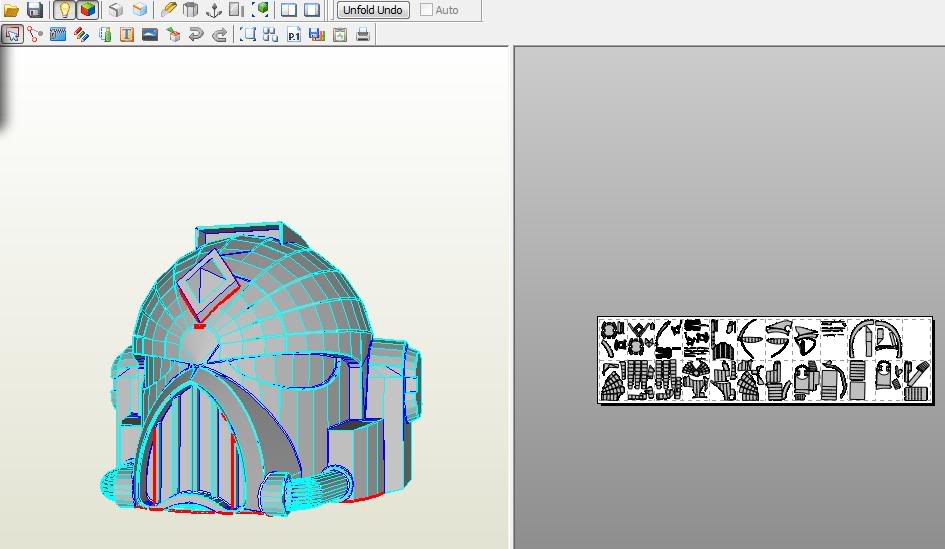Screen dimensions: 945x549
Task: Click the text input 'T' tool icon
Action: coord(127,35)
